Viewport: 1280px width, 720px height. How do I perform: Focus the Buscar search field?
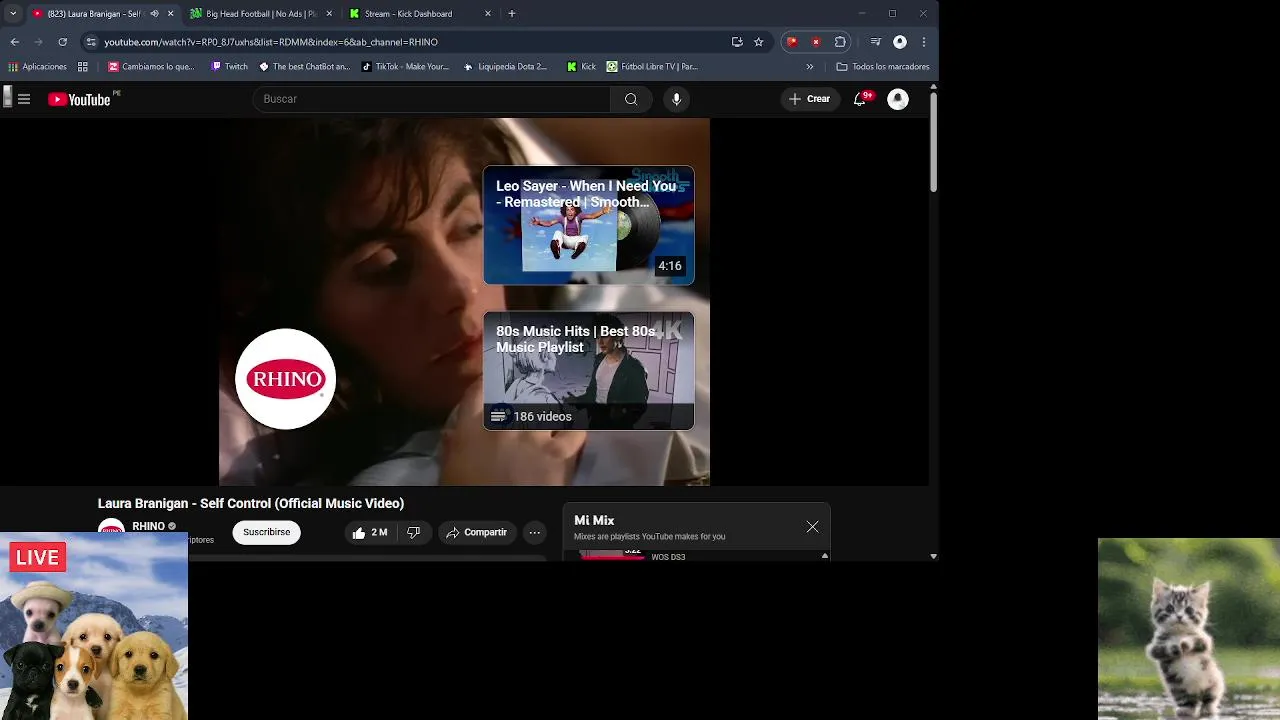pos(432,99)
